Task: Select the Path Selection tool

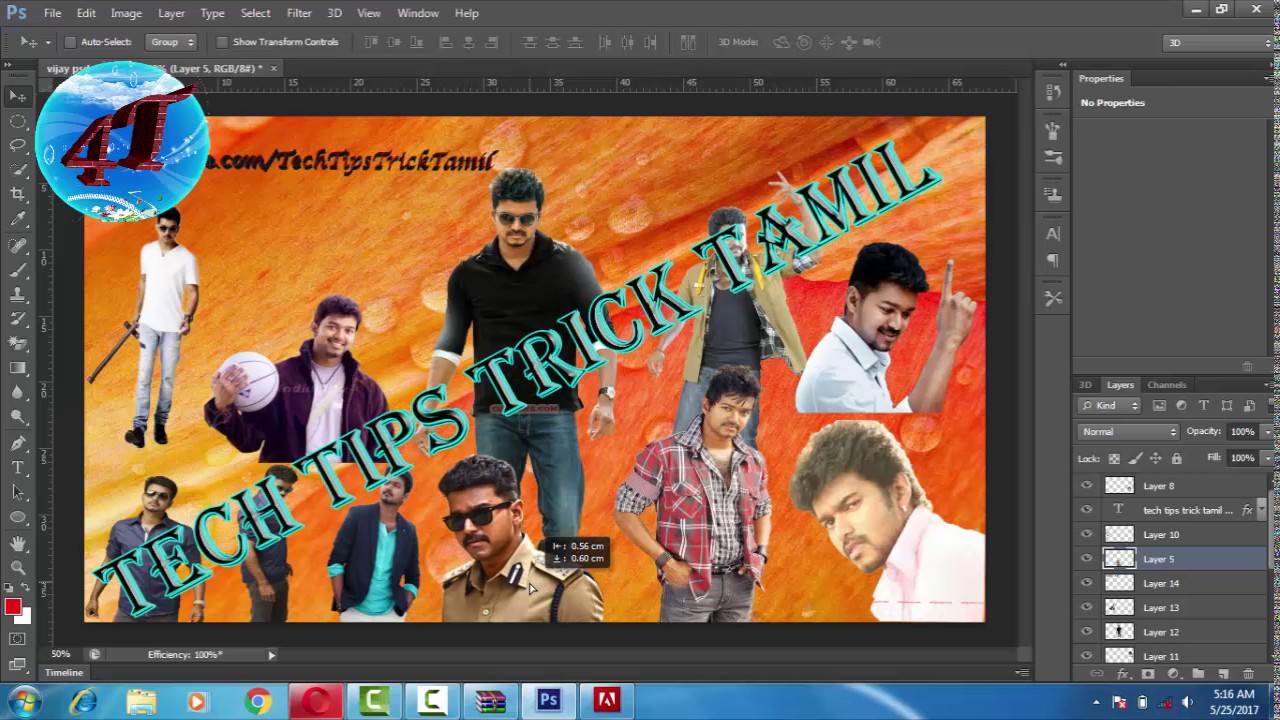Action: (x=18, y=492)
